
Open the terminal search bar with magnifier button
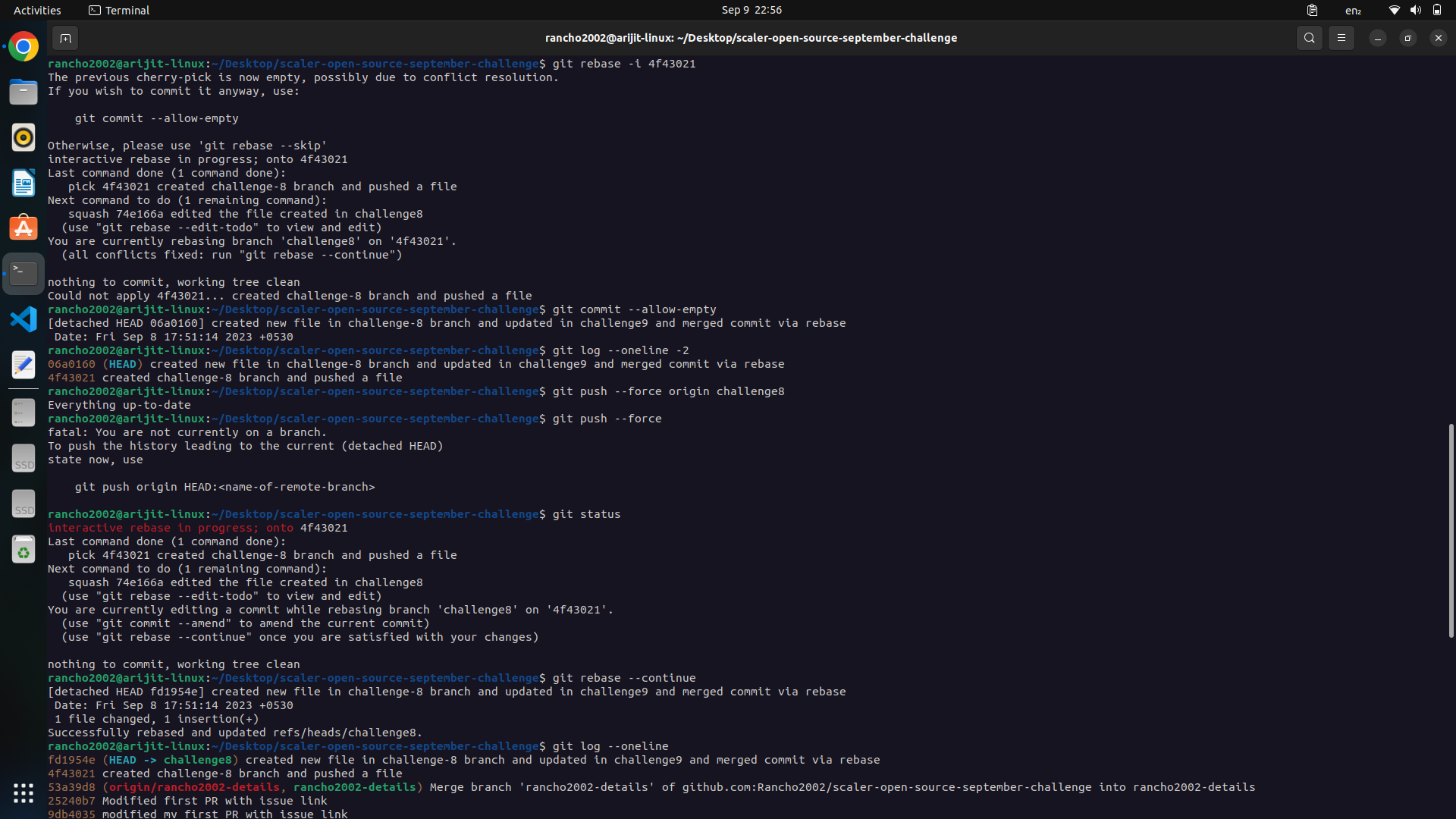[1310, 37]
